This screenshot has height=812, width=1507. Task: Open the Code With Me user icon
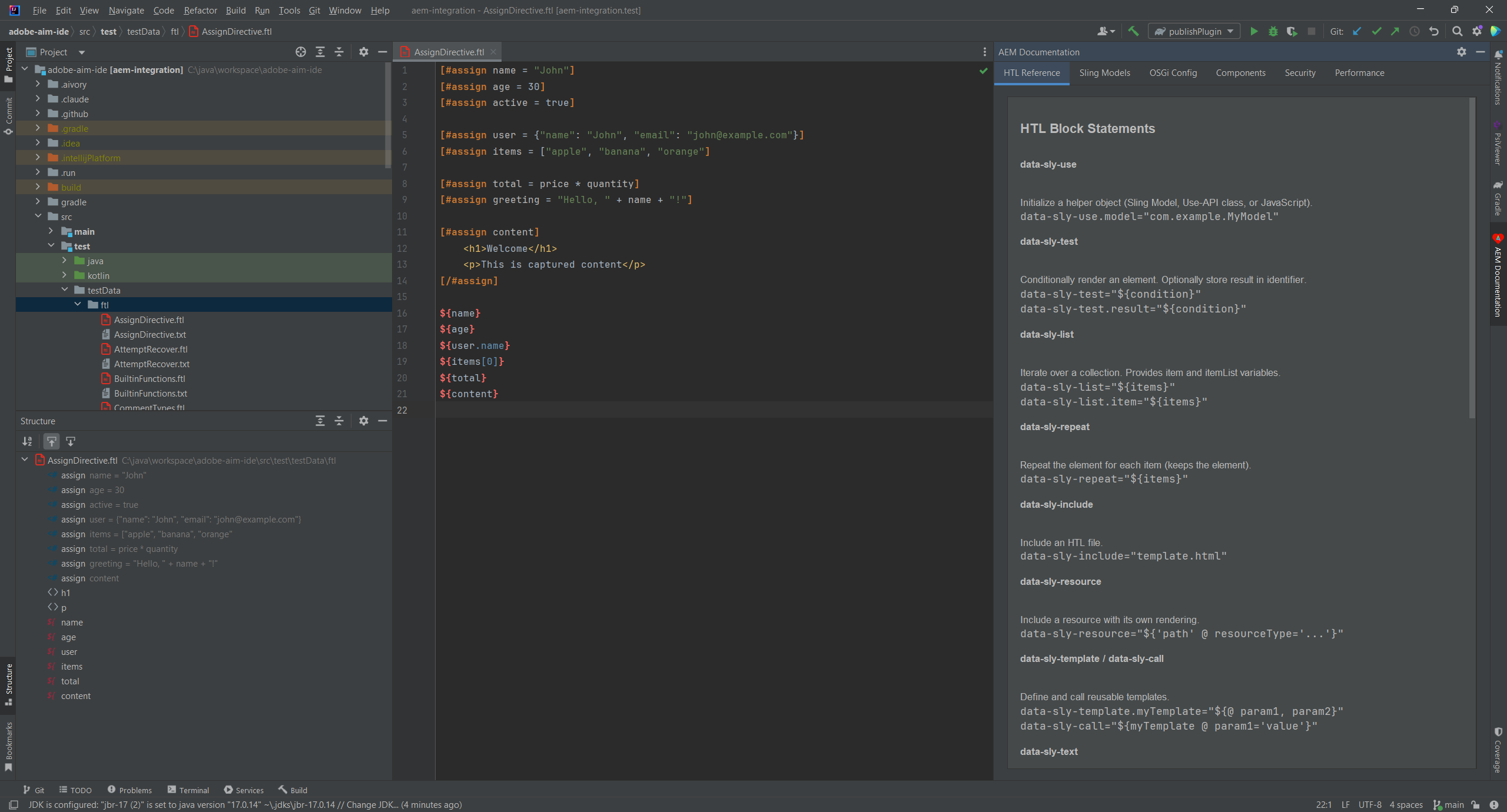[1106, 32]
